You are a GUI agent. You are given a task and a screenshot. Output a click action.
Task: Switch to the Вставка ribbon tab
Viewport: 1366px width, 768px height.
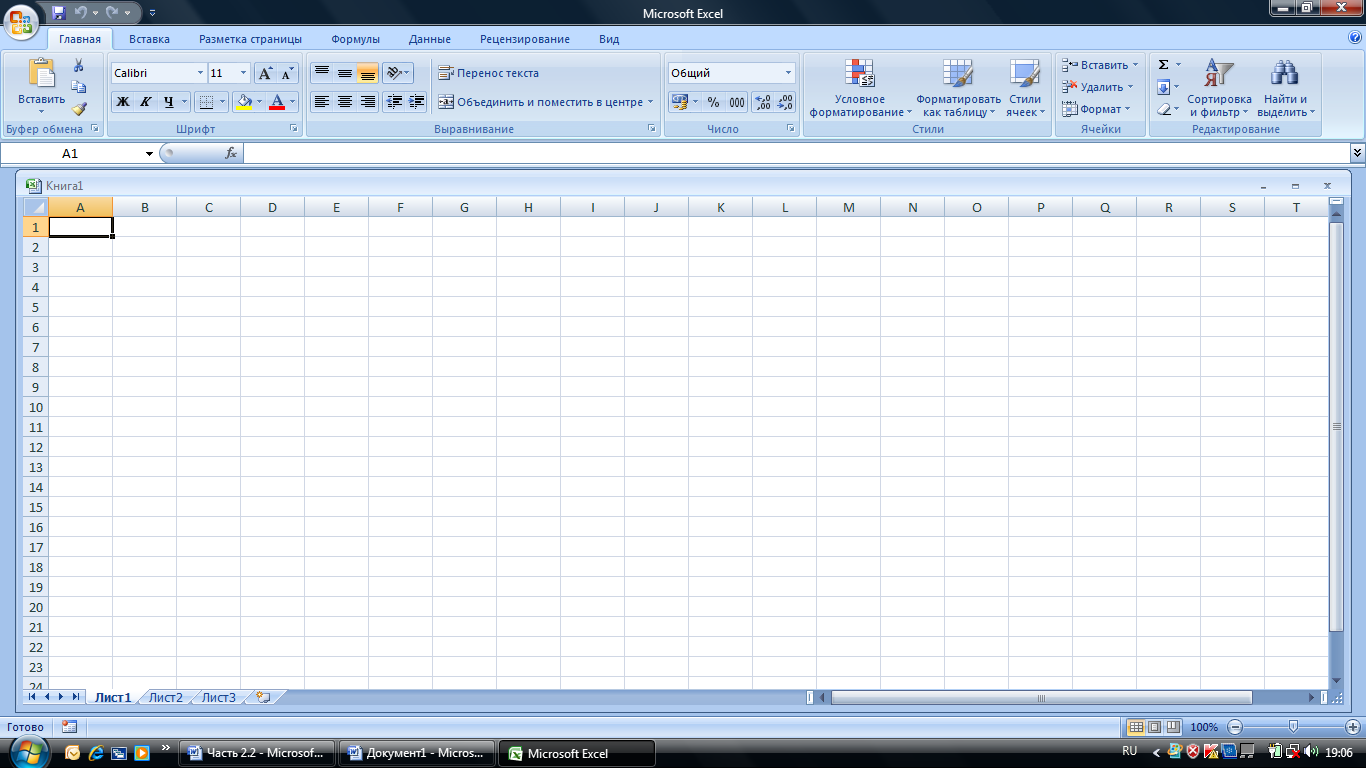coord(149,39)
